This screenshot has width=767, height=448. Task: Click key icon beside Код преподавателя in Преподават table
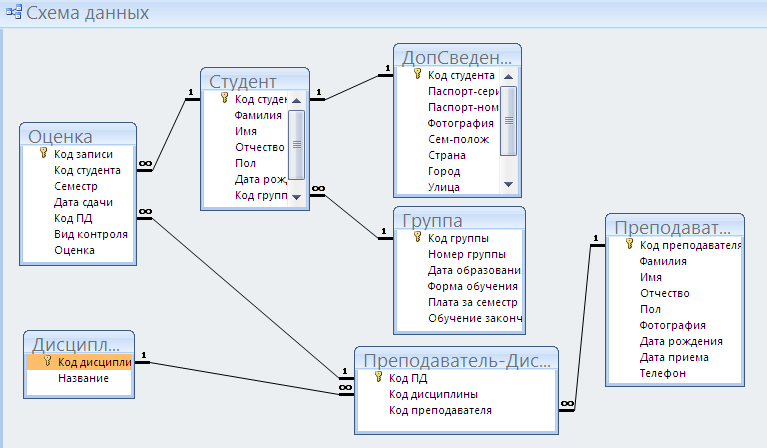pyautogui.click(x=630, y=244)
